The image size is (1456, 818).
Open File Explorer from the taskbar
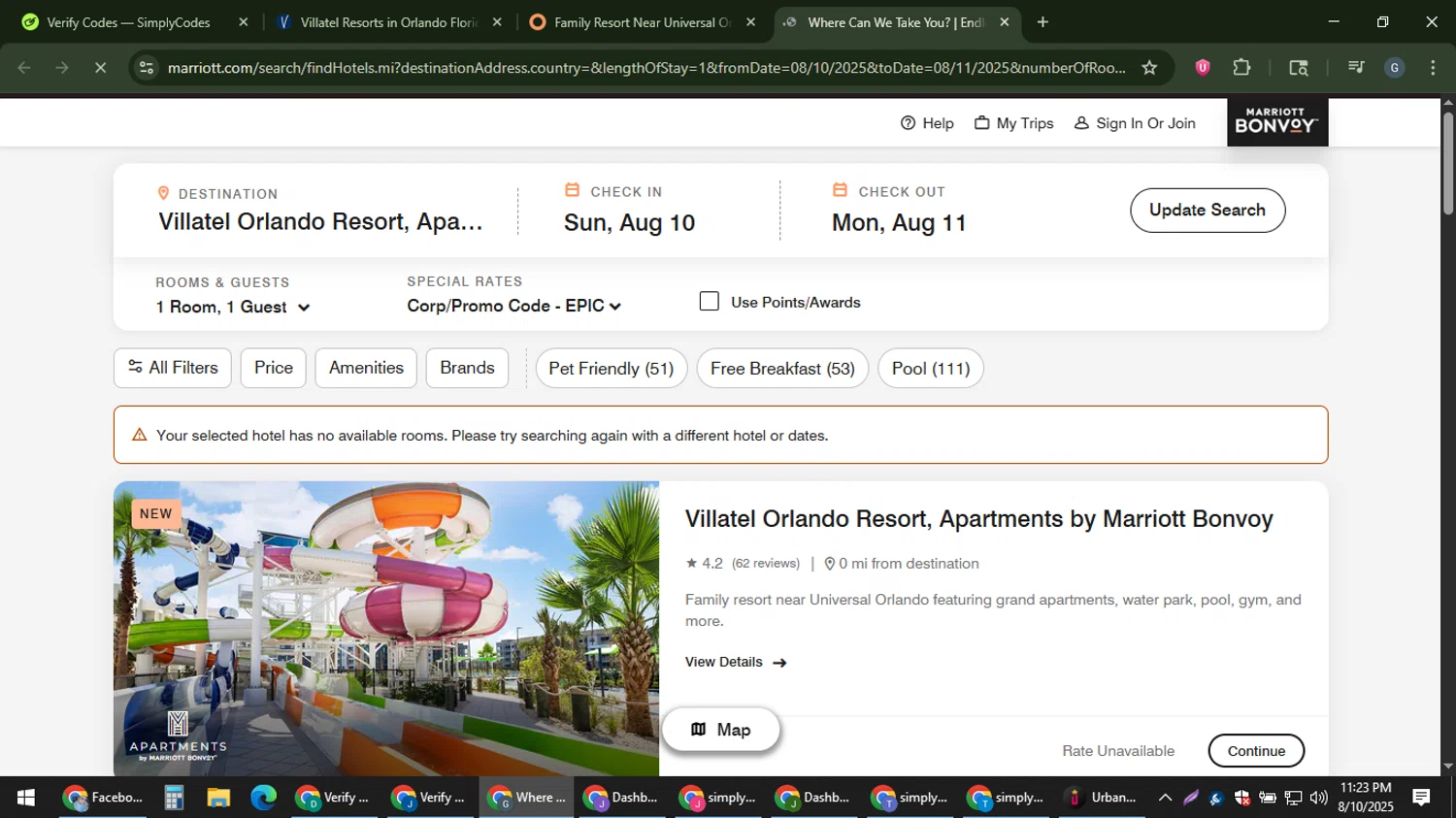[217, 798]
